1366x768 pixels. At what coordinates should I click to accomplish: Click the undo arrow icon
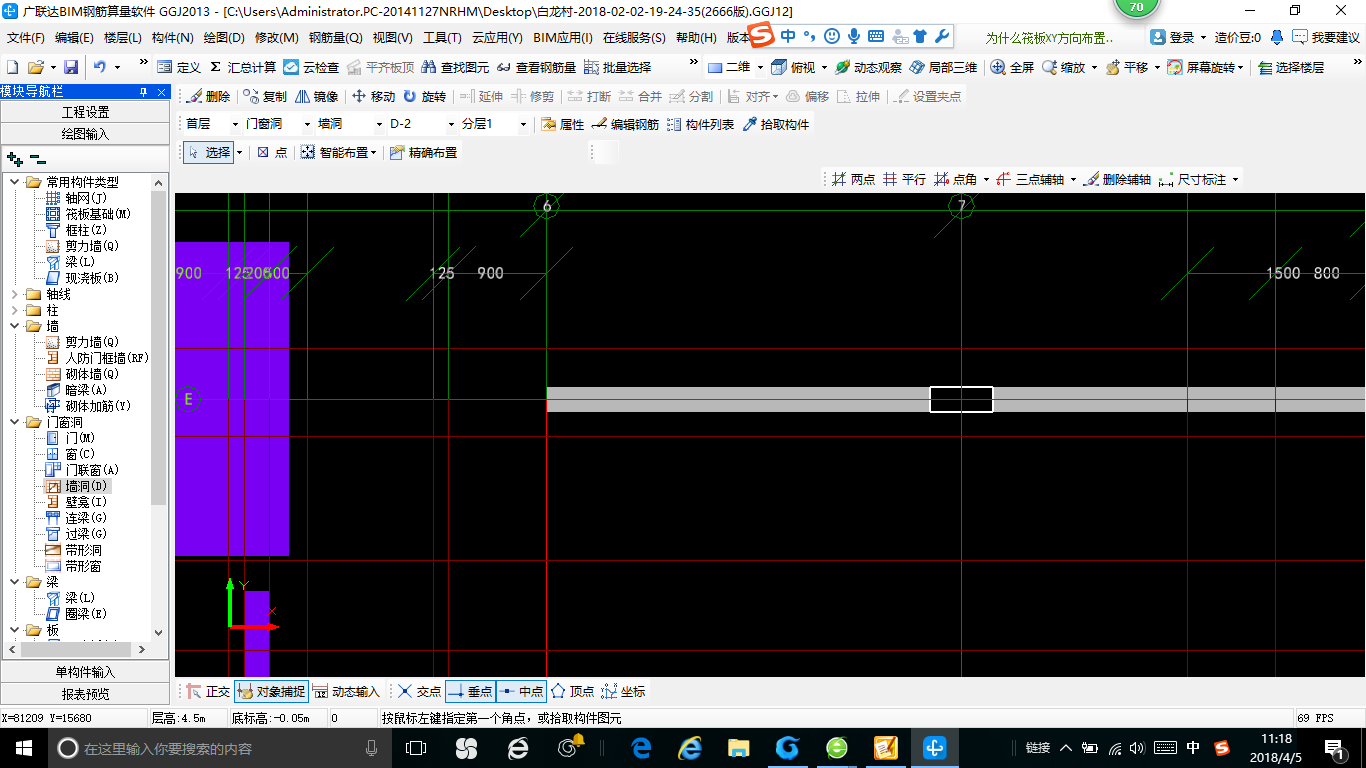[x=100, y=67]
